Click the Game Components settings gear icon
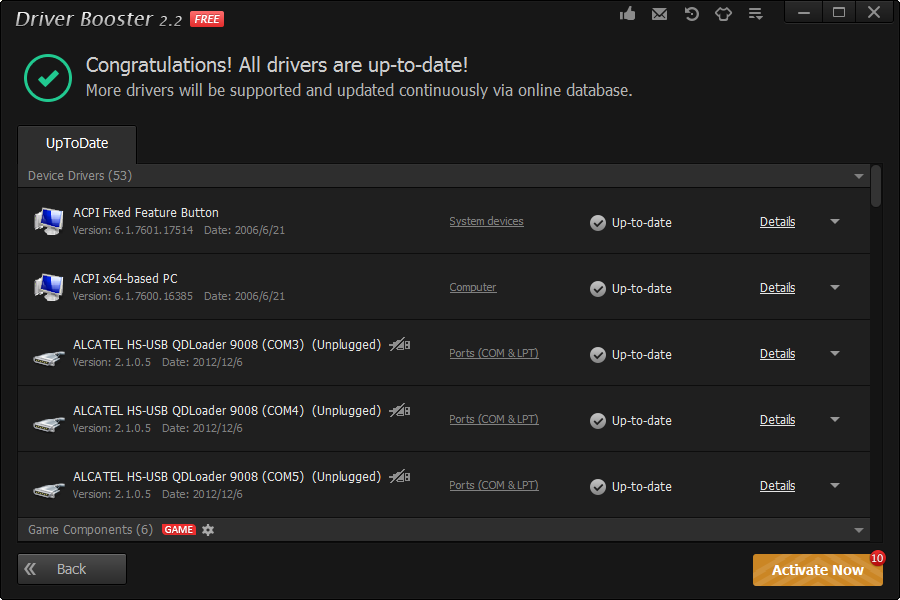Viewport: 900px width, 600px height. [208, 530]
